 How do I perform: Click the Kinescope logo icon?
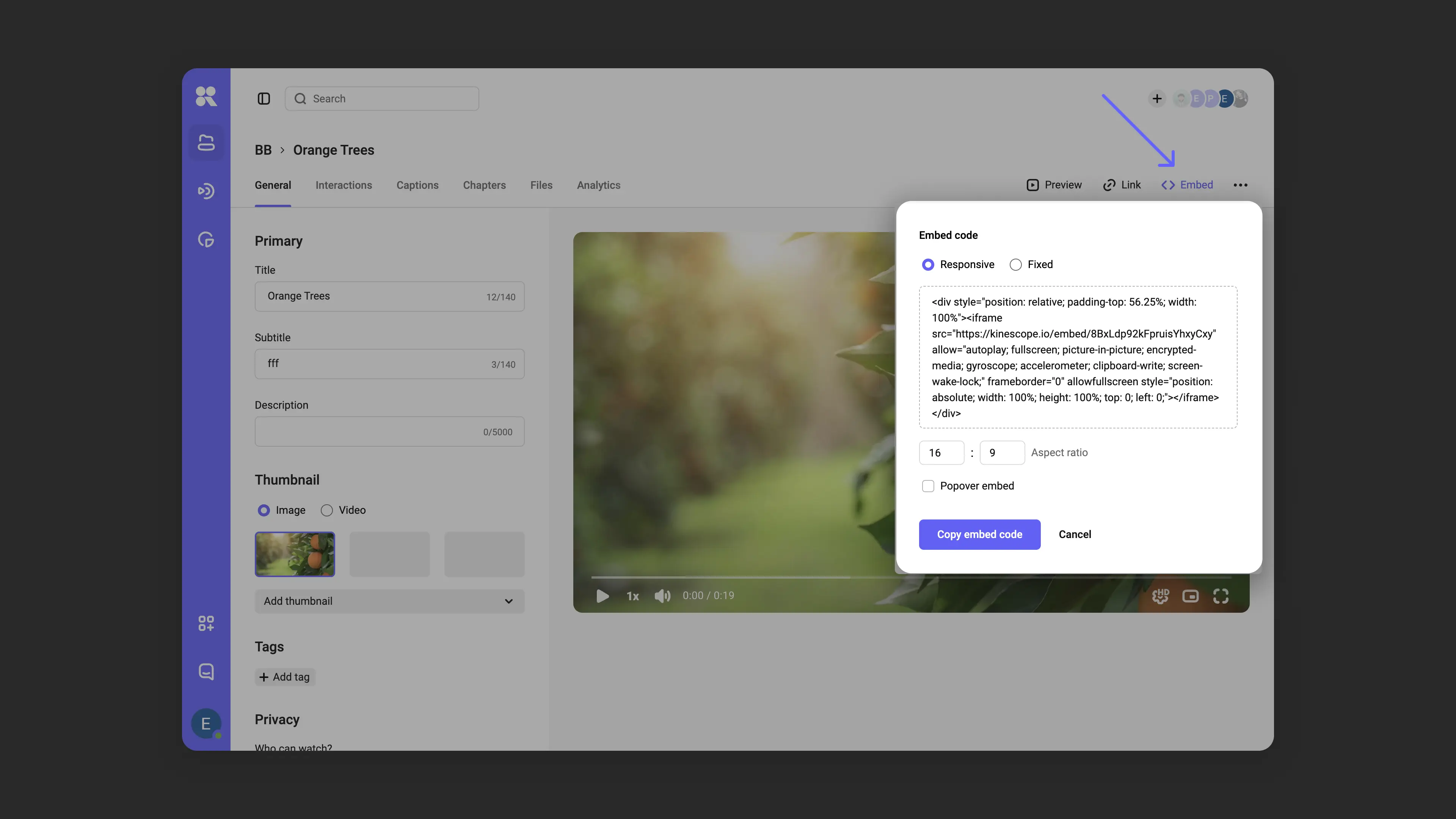tap(206, 97)
